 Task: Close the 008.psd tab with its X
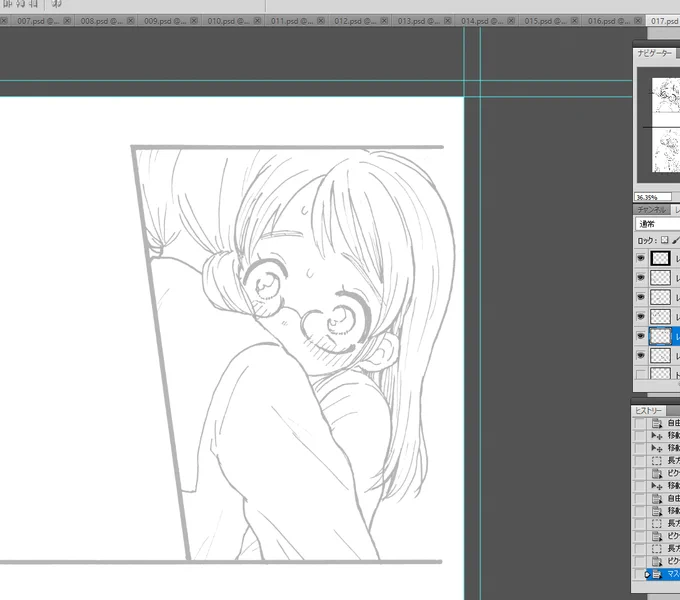pyautogui.click(x=131, y=20)
